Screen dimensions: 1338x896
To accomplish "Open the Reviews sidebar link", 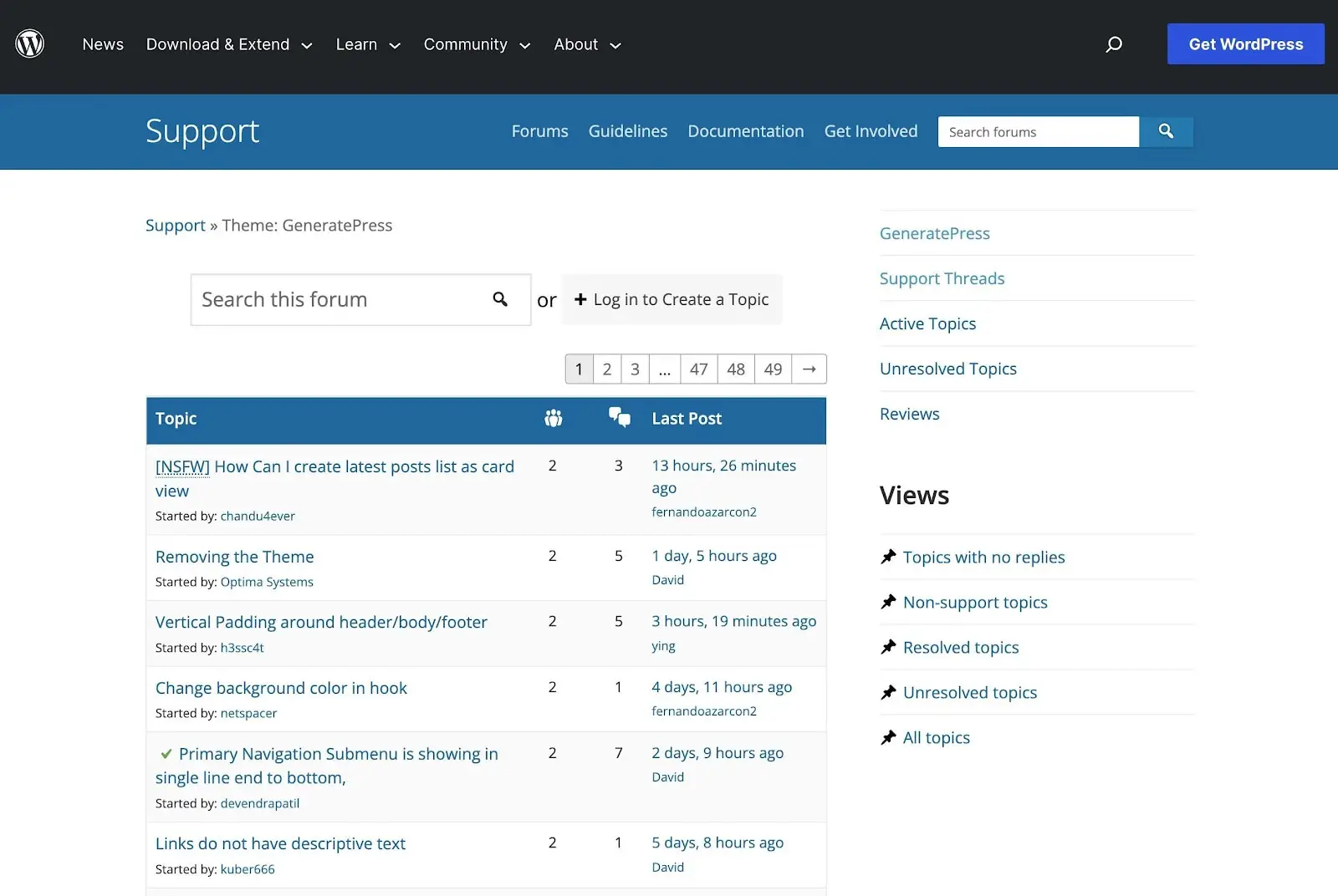I will (x=910, y=414).
